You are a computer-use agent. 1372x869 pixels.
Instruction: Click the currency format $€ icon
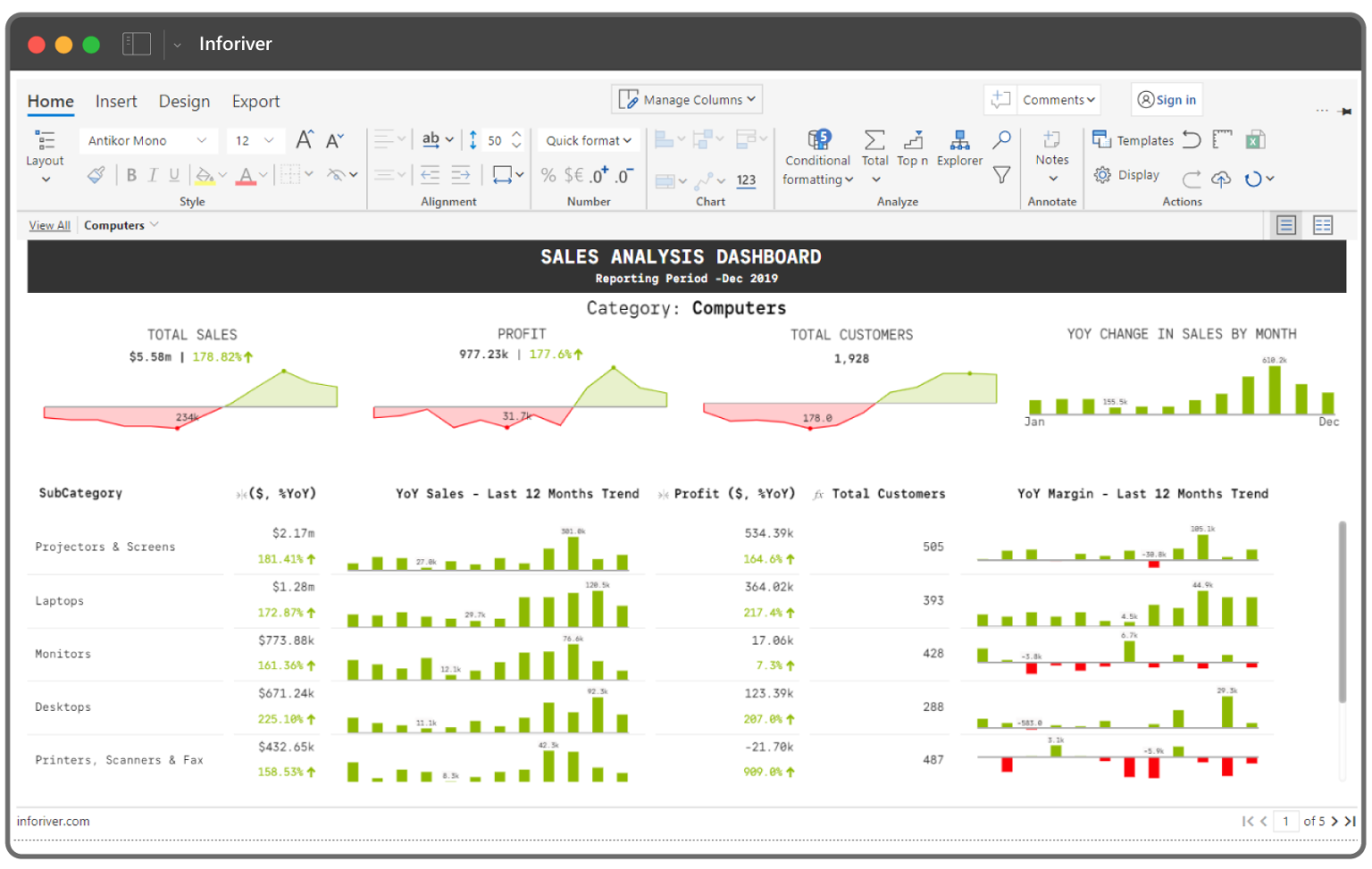573,175
